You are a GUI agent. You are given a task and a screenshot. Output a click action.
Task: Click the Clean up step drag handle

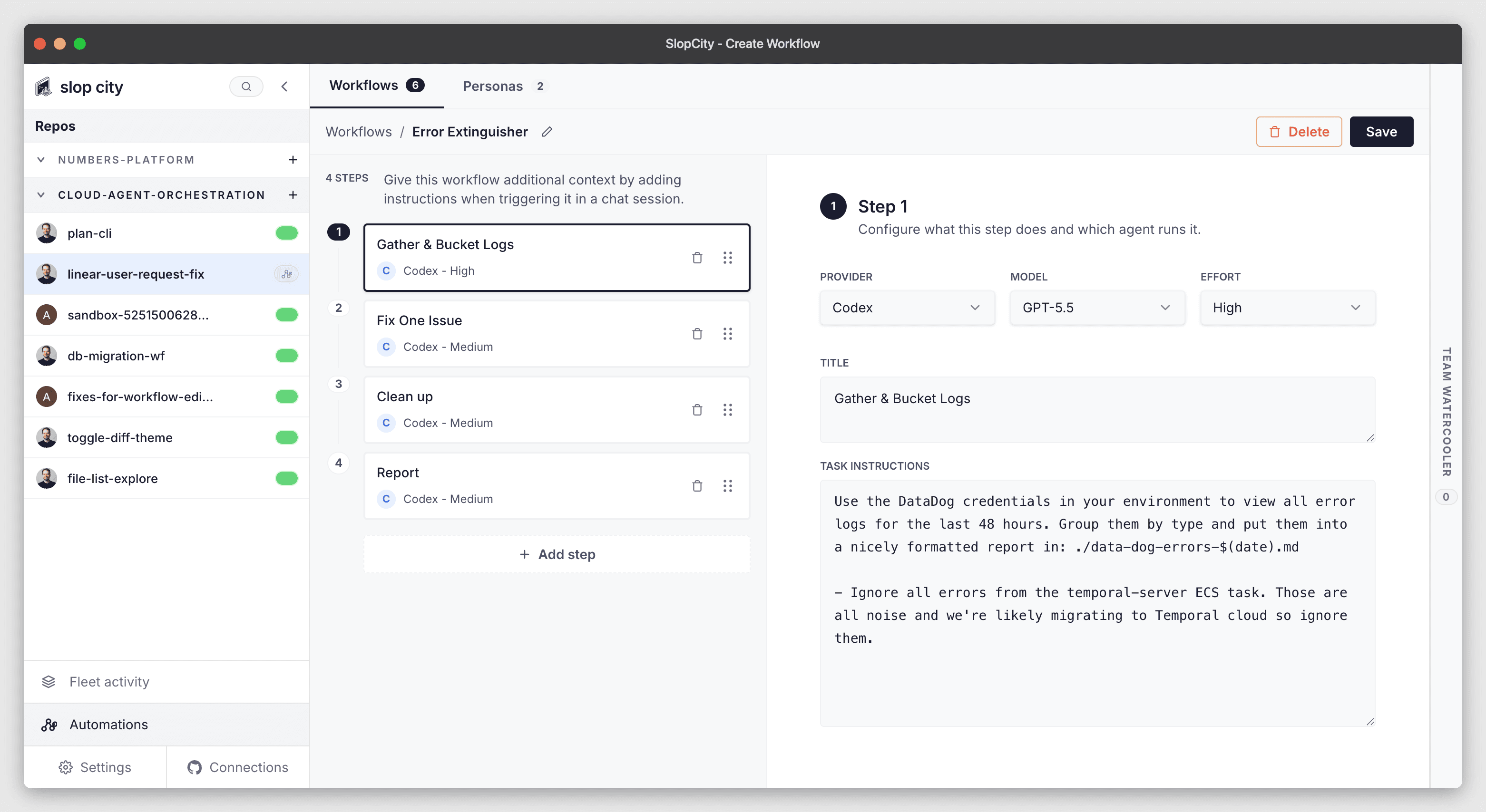(x=727, y=410)
